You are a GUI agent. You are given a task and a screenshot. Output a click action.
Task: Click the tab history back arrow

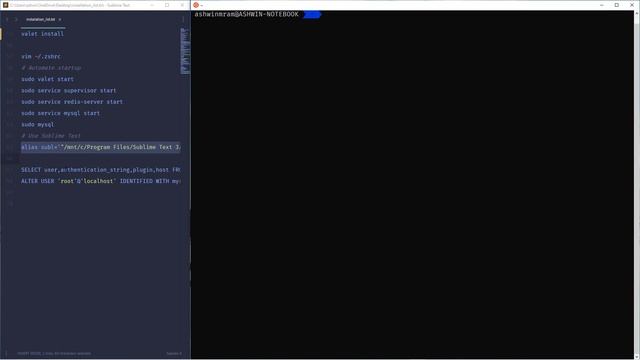[7, 19]
